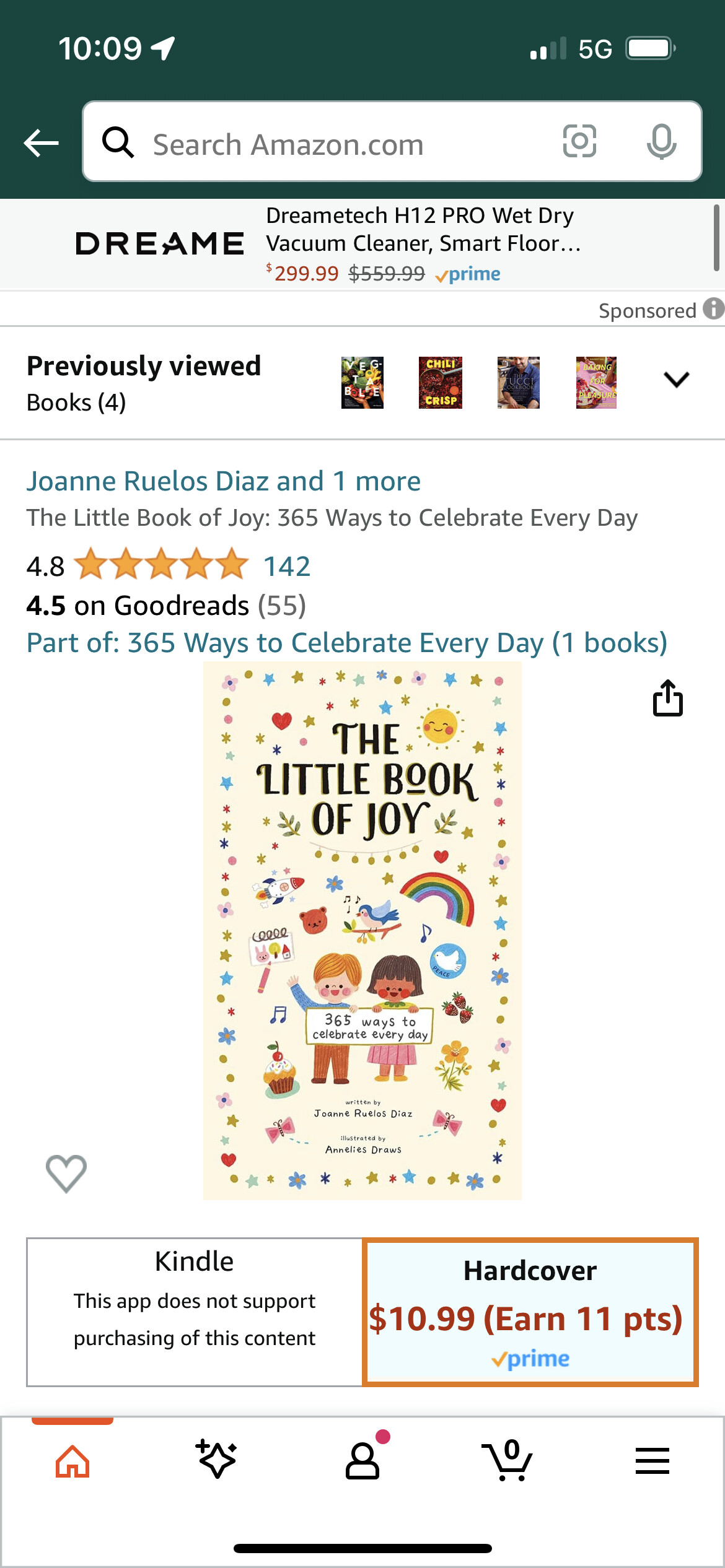Open the Home tab in bottom bar
This screenshot has height=1568, width=725.
click(x=72, y=1461)
